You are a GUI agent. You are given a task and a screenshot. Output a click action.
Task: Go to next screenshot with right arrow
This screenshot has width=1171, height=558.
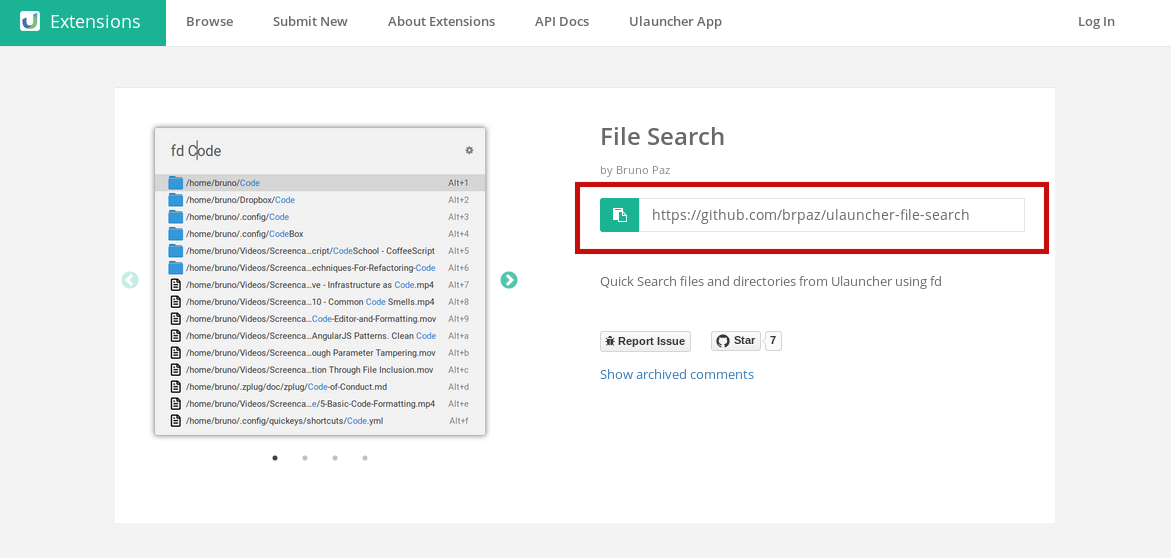pyautogui.click(x=509, y=280)
